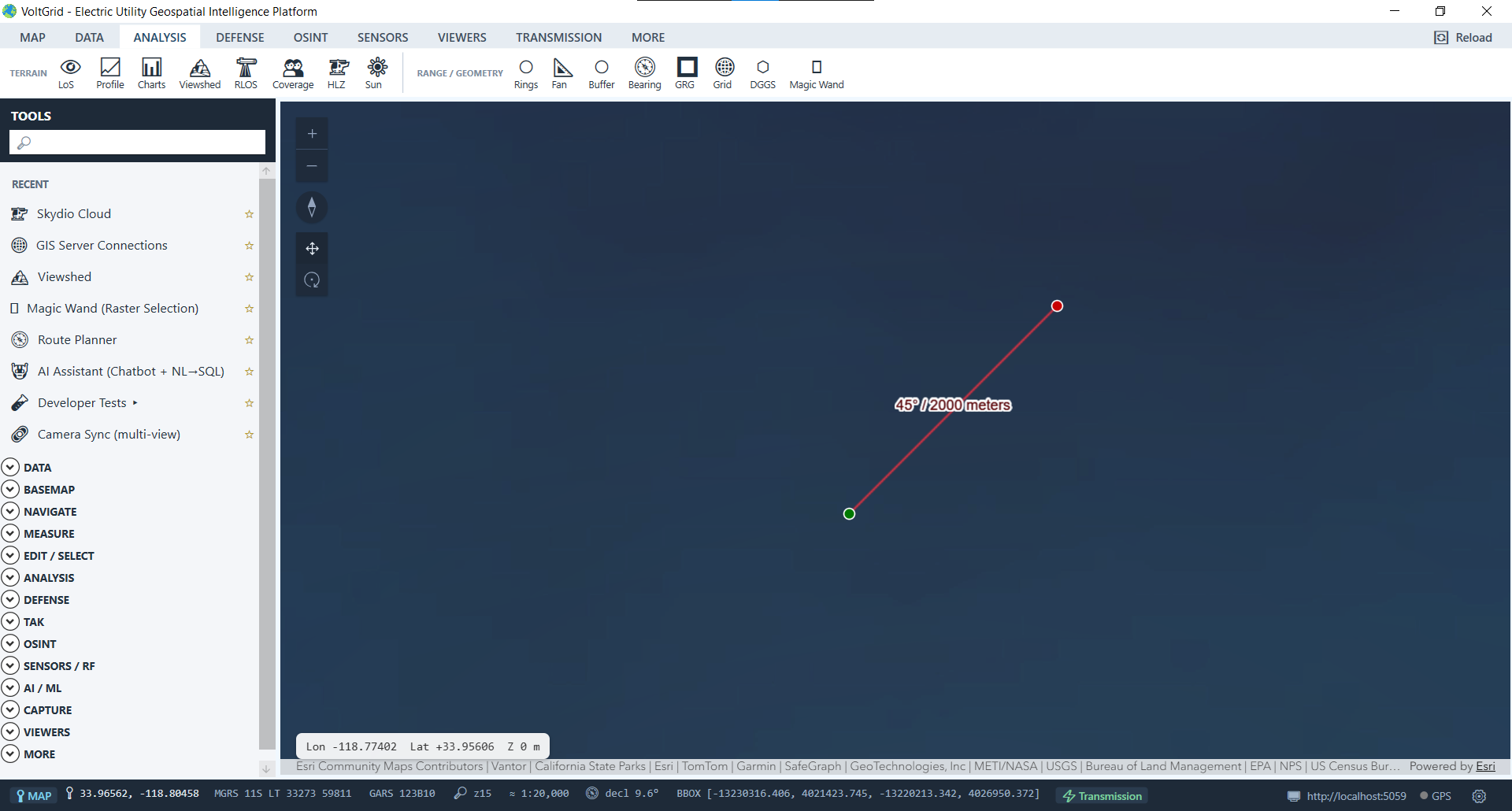Switch to the DATA ribbon tab
Viewport: 1512px width, 811px height.
click(x=89, y=37)
